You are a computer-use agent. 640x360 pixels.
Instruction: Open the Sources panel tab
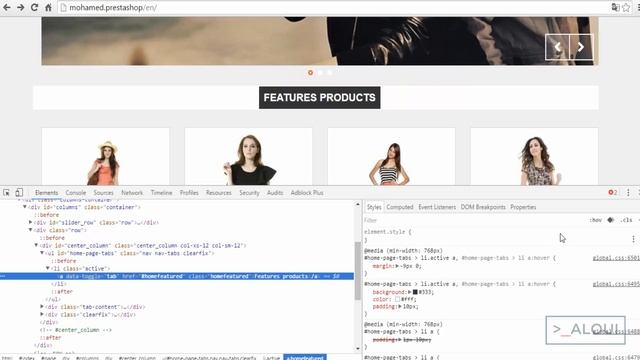click(103, 193)
